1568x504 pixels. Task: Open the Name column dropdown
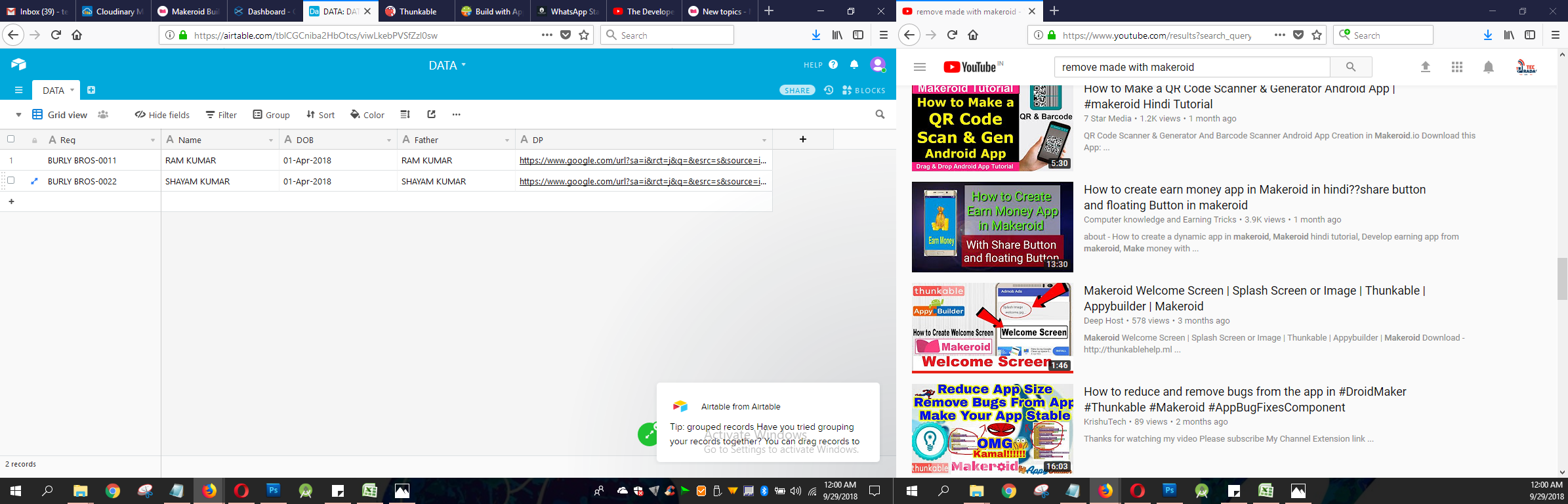270,140
